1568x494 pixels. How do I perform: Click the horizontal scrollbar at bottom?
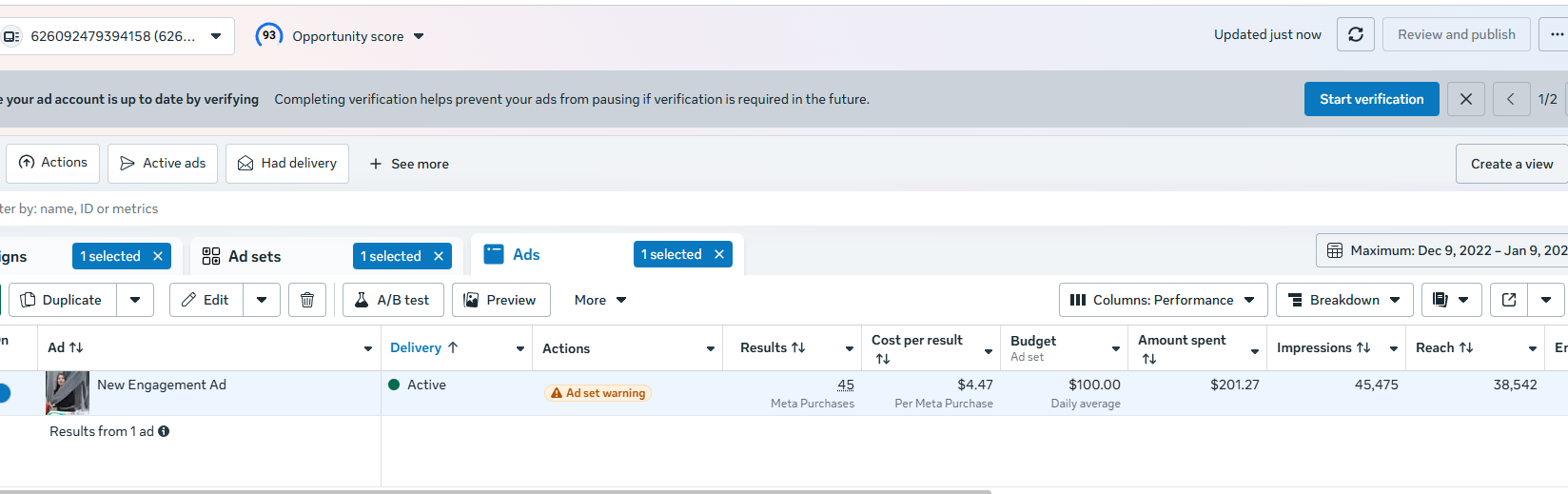click(495, 491)
